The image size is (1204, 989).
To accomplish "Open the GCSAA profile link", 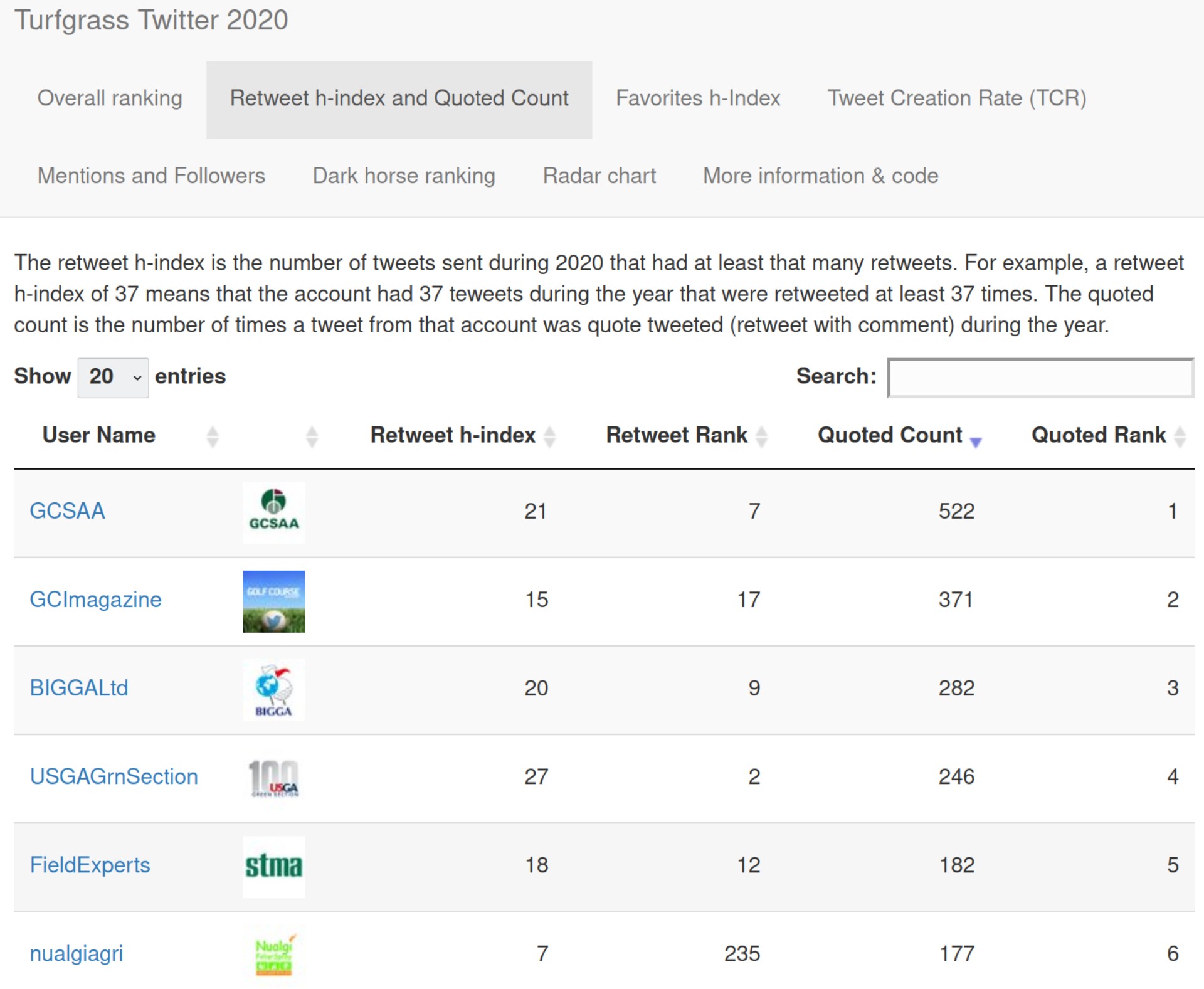I will point(67,512).
